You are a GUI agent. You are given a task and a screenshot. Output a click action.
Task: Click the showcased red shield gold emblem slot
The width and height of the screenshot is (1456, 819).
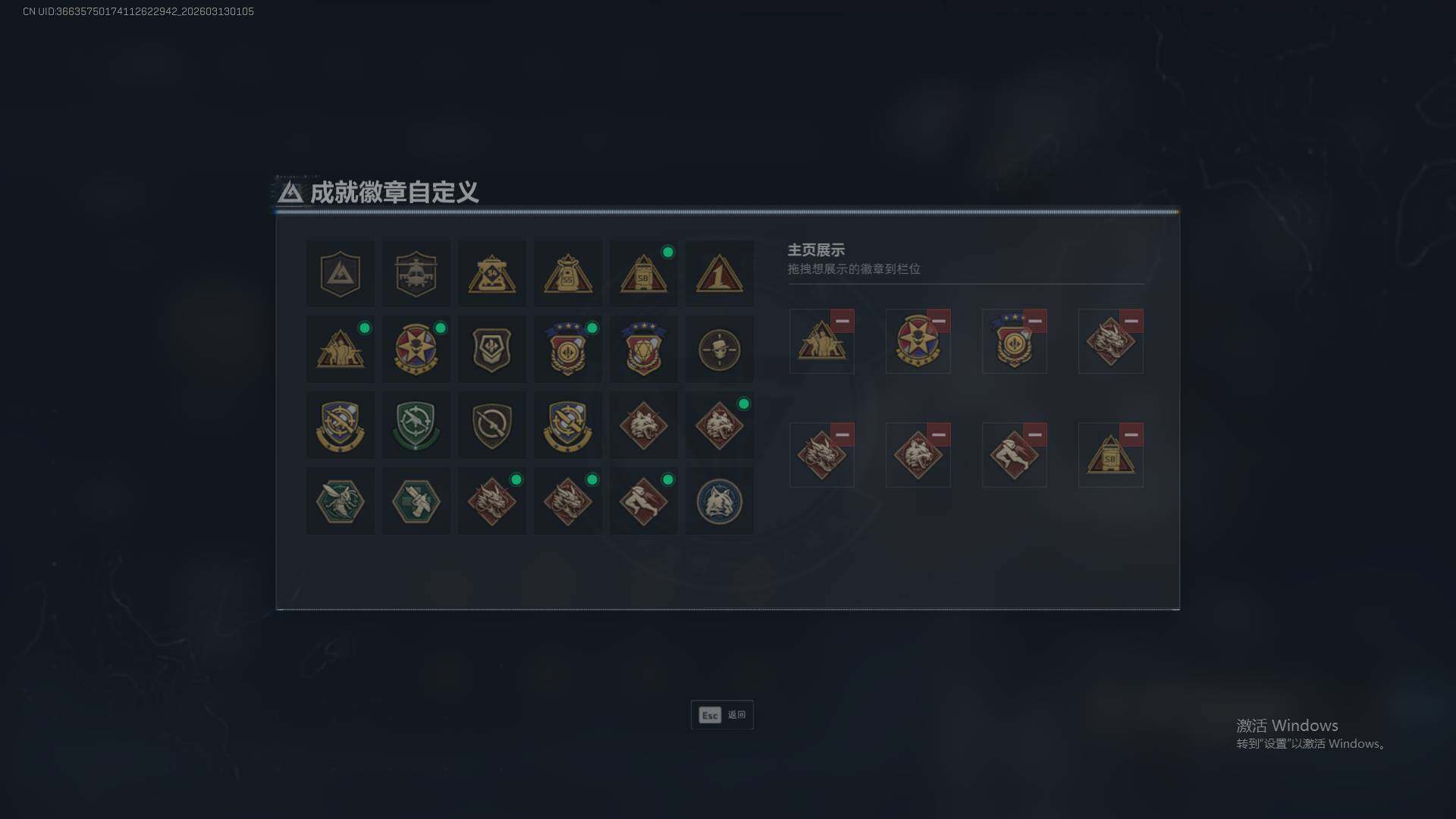pos(1014,341)
